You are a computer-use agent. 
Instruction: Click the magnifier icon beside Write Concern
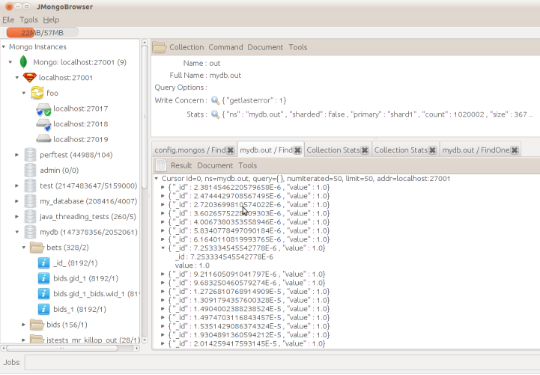tap(215, 100)
